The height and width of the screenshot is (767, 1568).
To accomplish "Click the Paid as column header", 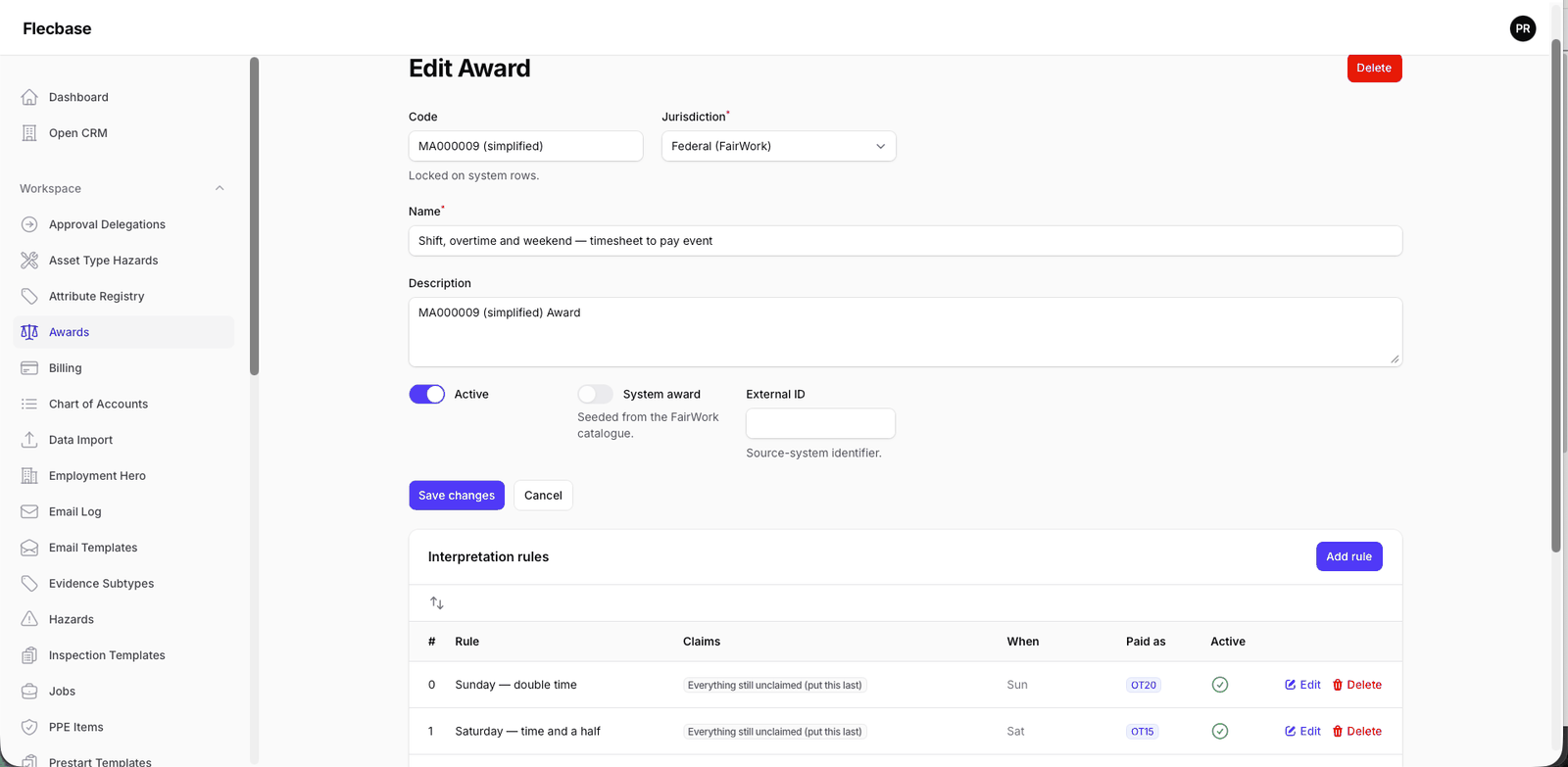I will (x=1146, y=642).
